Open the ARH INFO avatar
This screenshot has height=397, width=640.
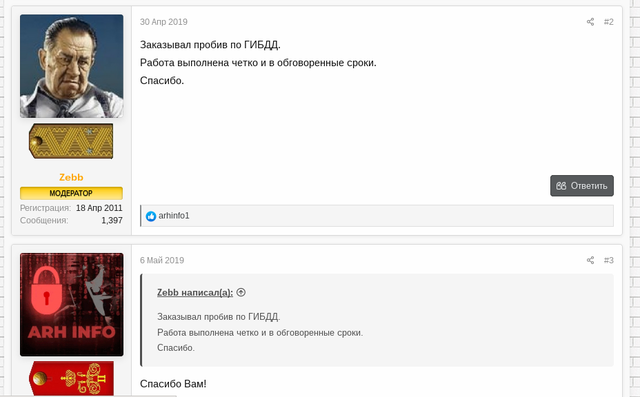[71, 304]
